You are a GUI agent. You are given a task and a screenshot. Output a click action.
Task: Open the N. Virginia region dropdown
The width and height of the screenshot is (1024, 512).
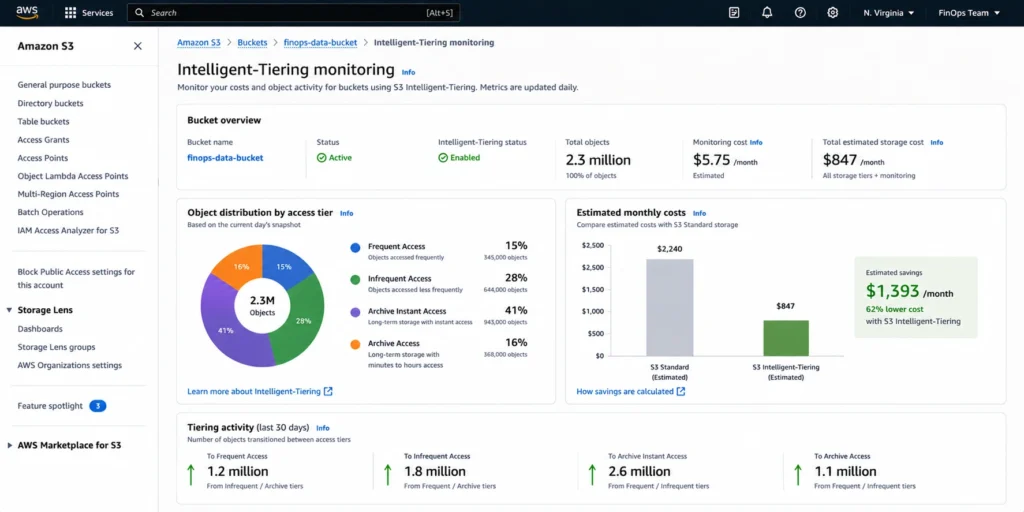pyautogui.click(x=888, y=13)
